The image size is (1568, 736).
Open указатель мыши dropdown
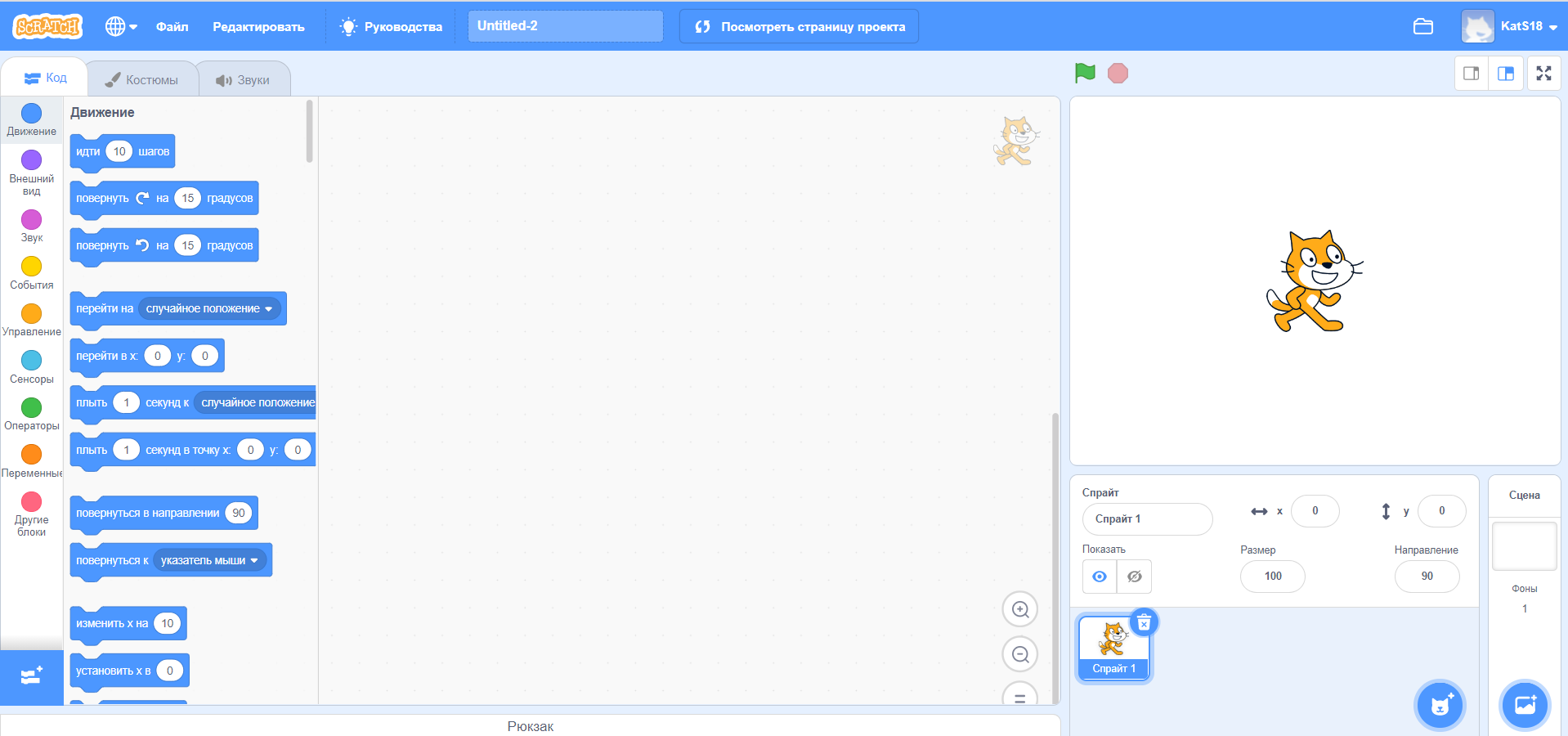click(x=210, y=560)
